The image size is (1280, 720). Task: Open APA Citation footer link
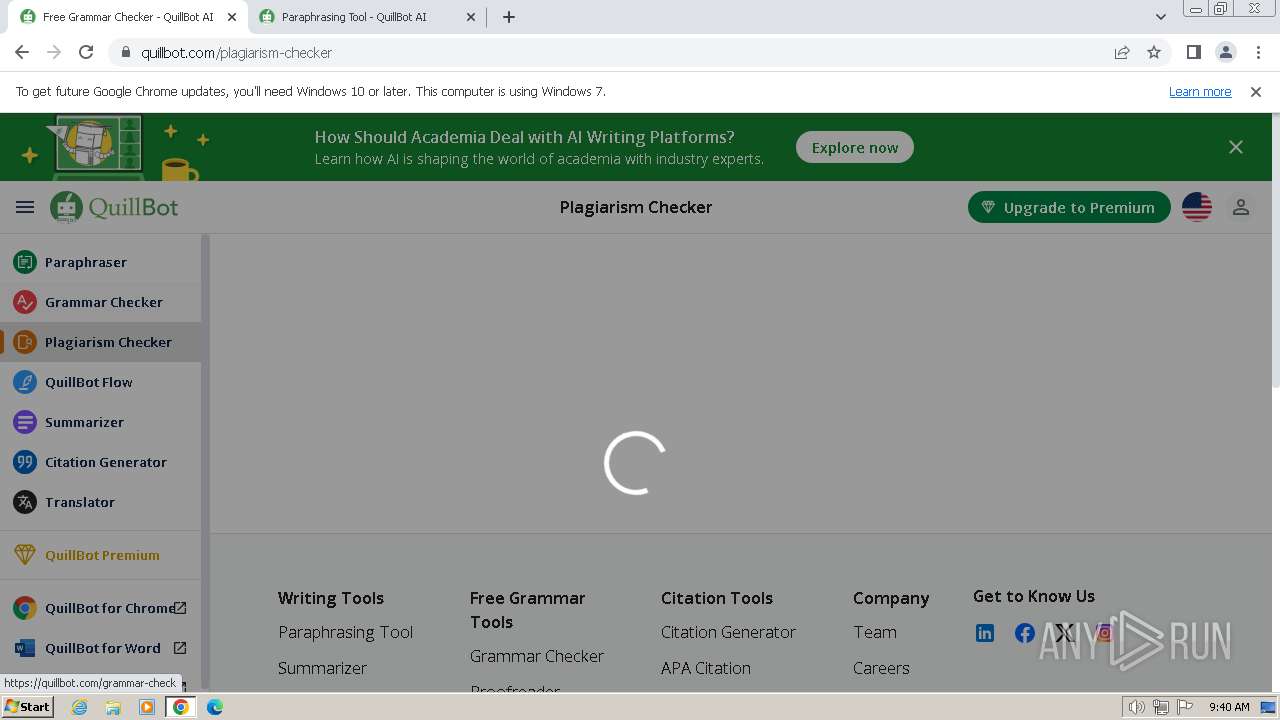click(x=706, y=668)
